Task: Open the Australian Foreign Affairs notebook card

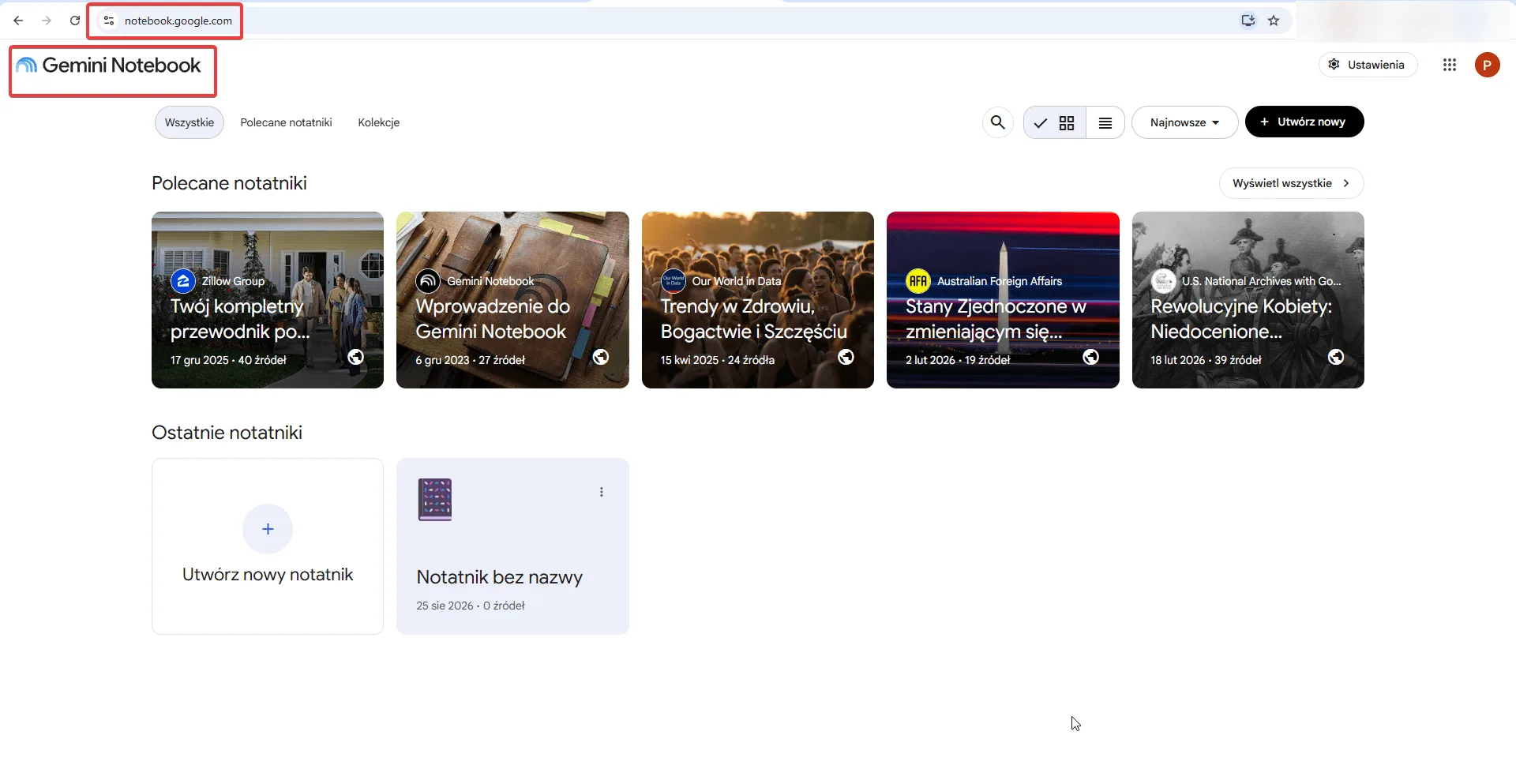Action: click(1003, 300)
